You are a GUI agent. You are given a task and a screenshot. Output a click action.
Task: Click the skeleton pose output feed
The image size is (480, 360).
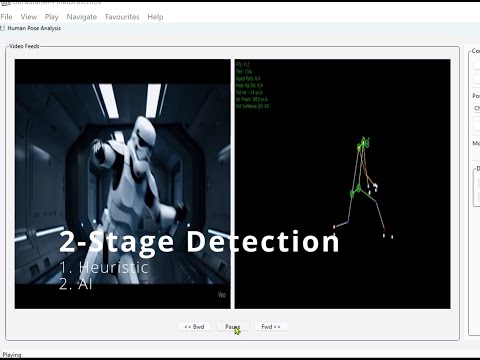(342, 184)
